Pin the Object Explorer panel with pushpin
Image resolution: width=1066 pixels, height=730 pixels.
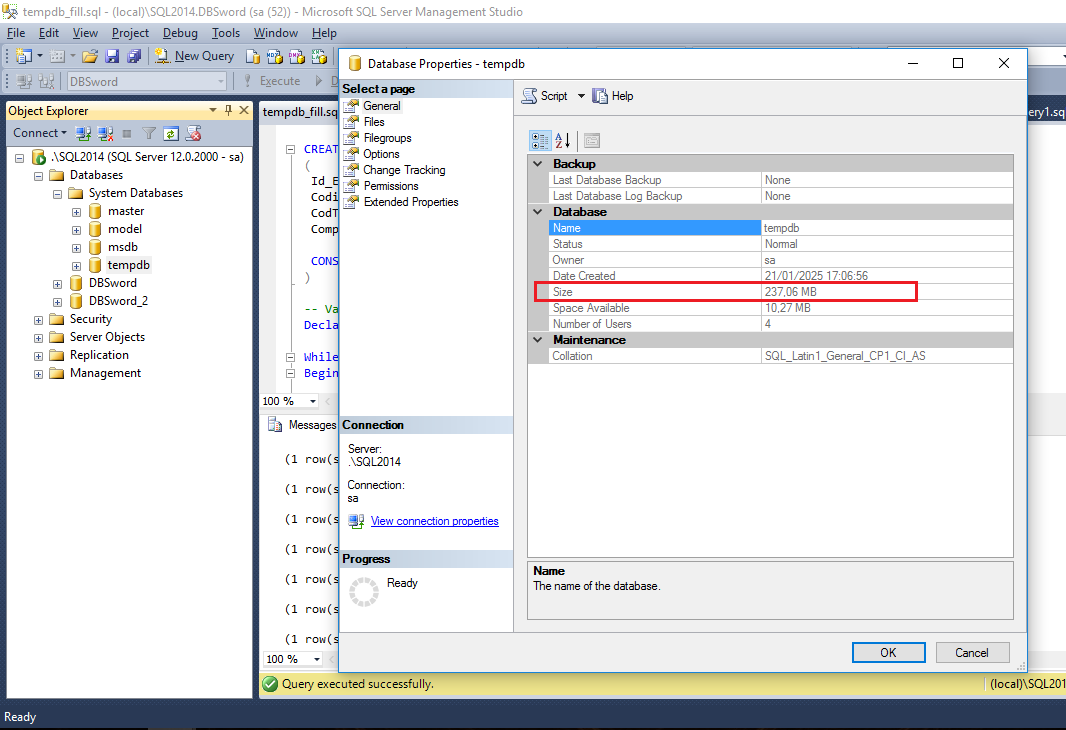pos(228,110)
